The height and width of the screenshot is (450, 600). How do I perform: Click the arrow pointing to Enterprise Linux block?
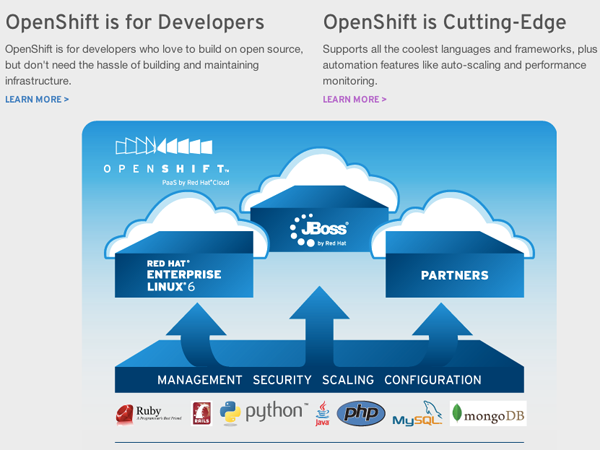[196, 333]
